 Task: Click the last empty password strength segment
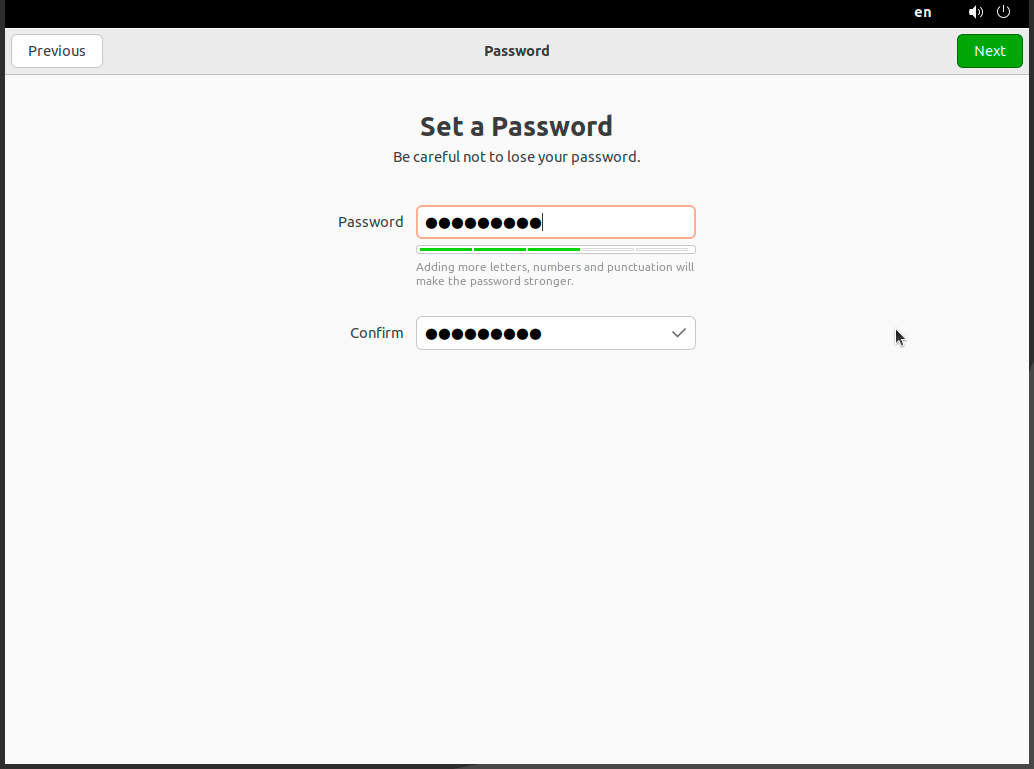(662, 249)
